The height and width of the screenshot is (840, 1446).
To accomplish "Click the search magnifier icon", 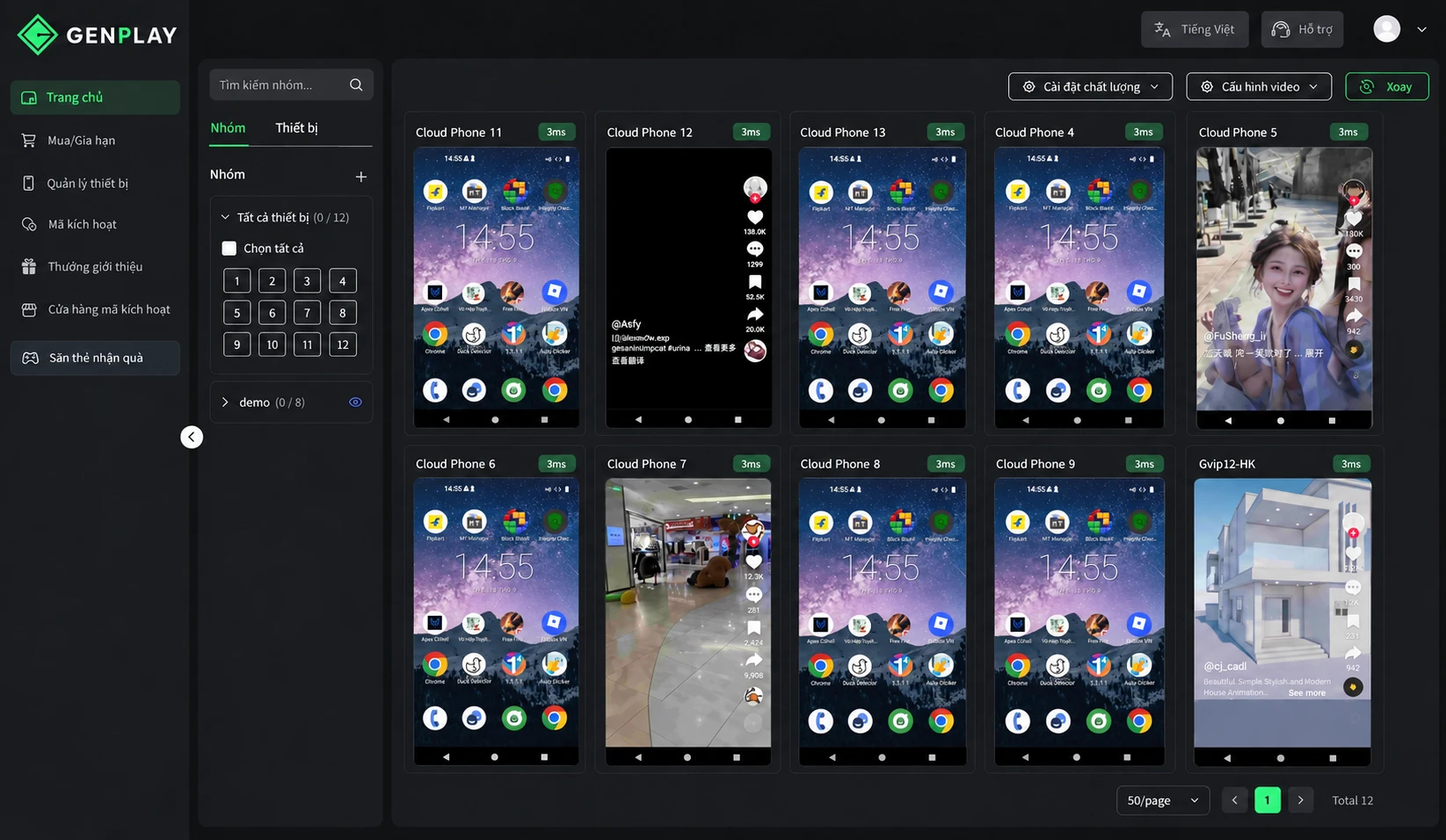I will coord(356,85).
